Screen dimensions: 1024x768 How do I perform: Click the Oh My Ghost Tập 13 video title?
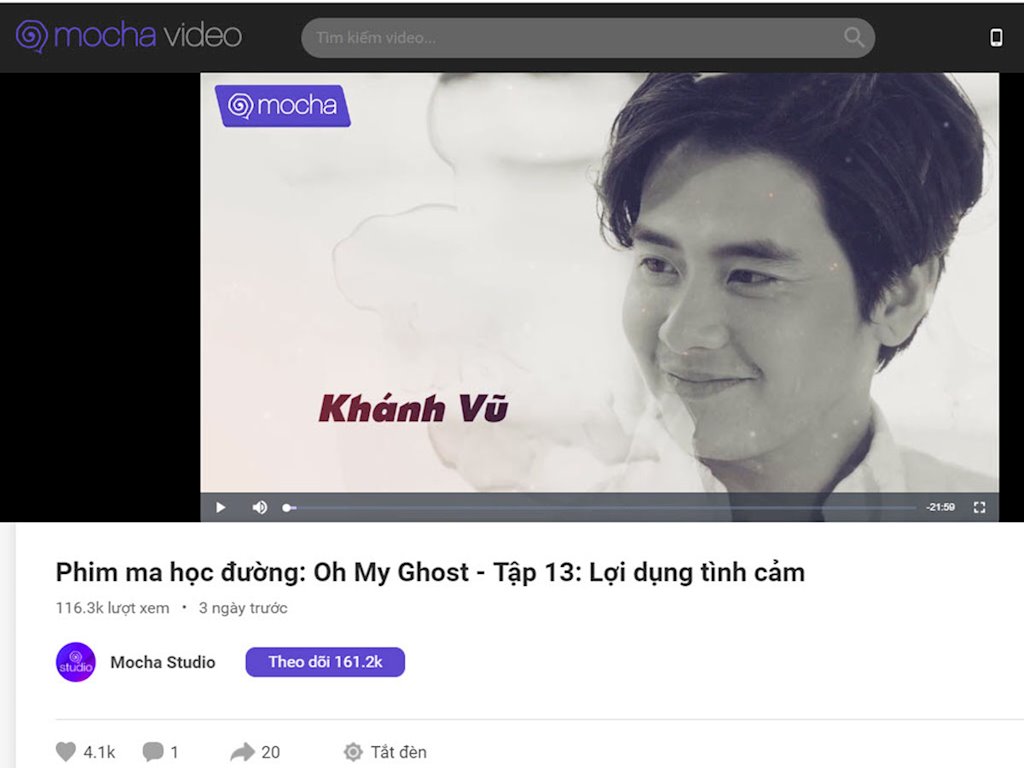(430, 572)
